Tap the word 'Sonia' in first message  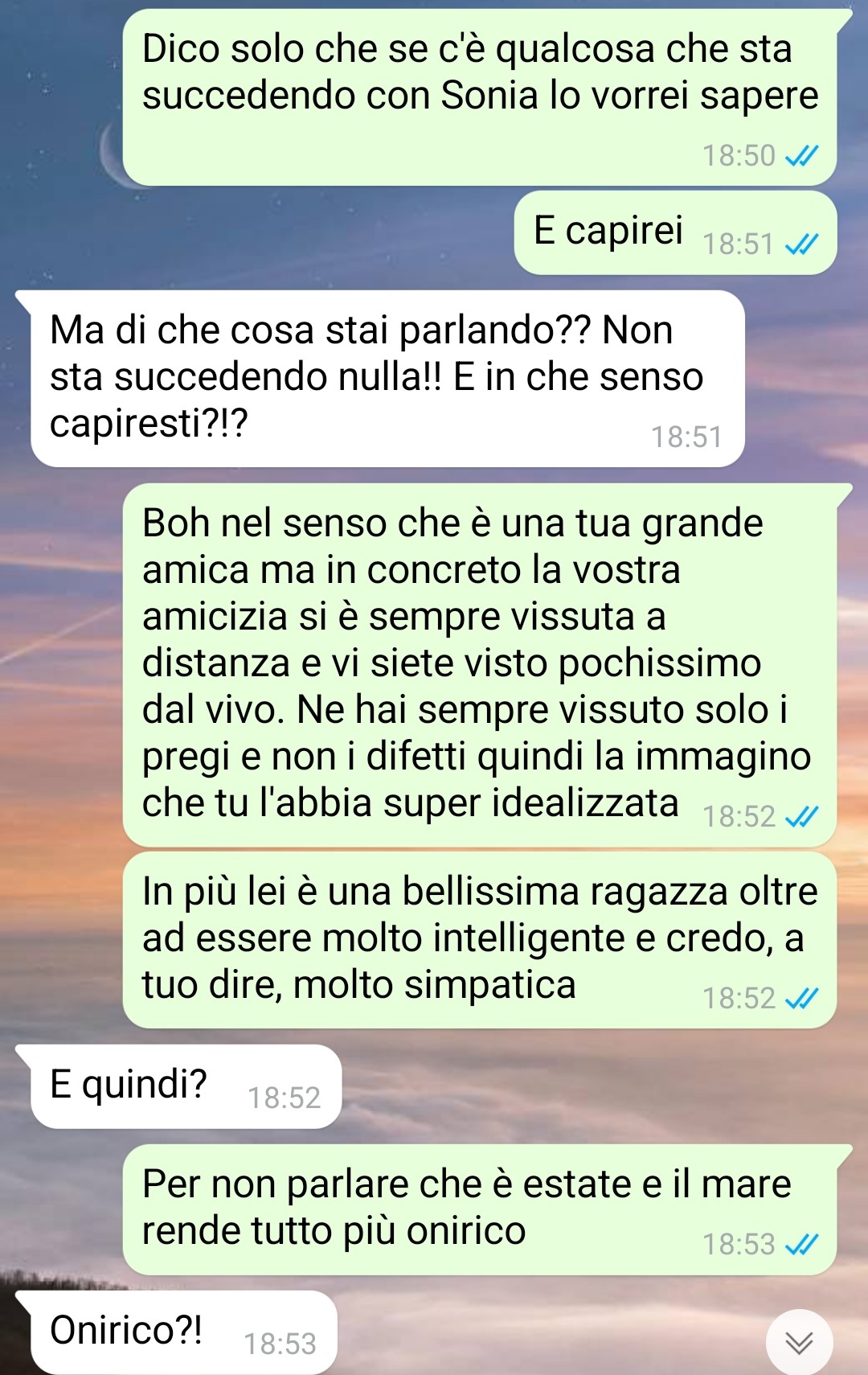click(489, 96)
